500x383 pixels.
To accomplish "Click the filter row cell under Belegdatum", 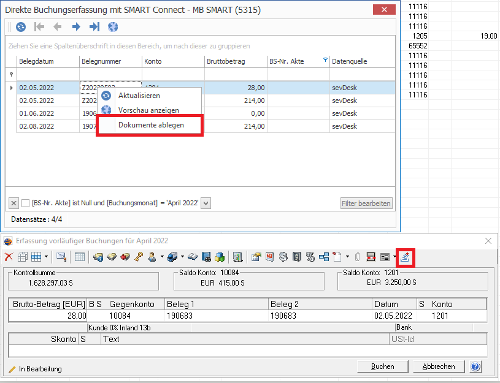I will click(x=48, y=74).
